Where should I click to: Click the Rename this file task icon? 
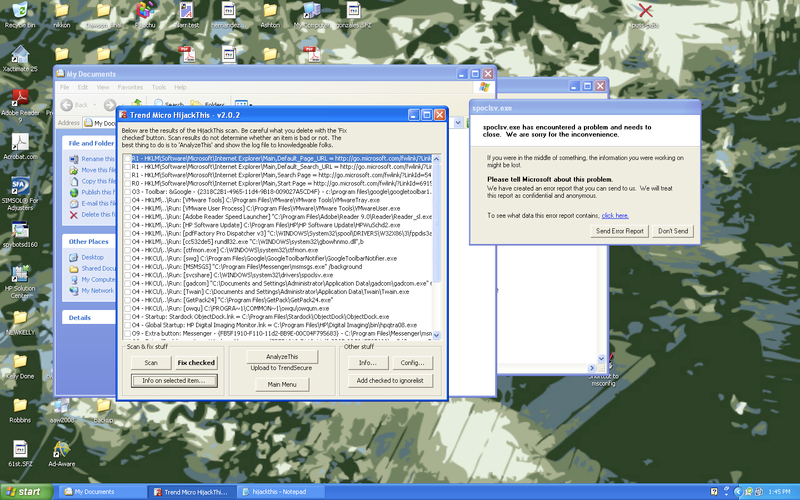point(73,159)
